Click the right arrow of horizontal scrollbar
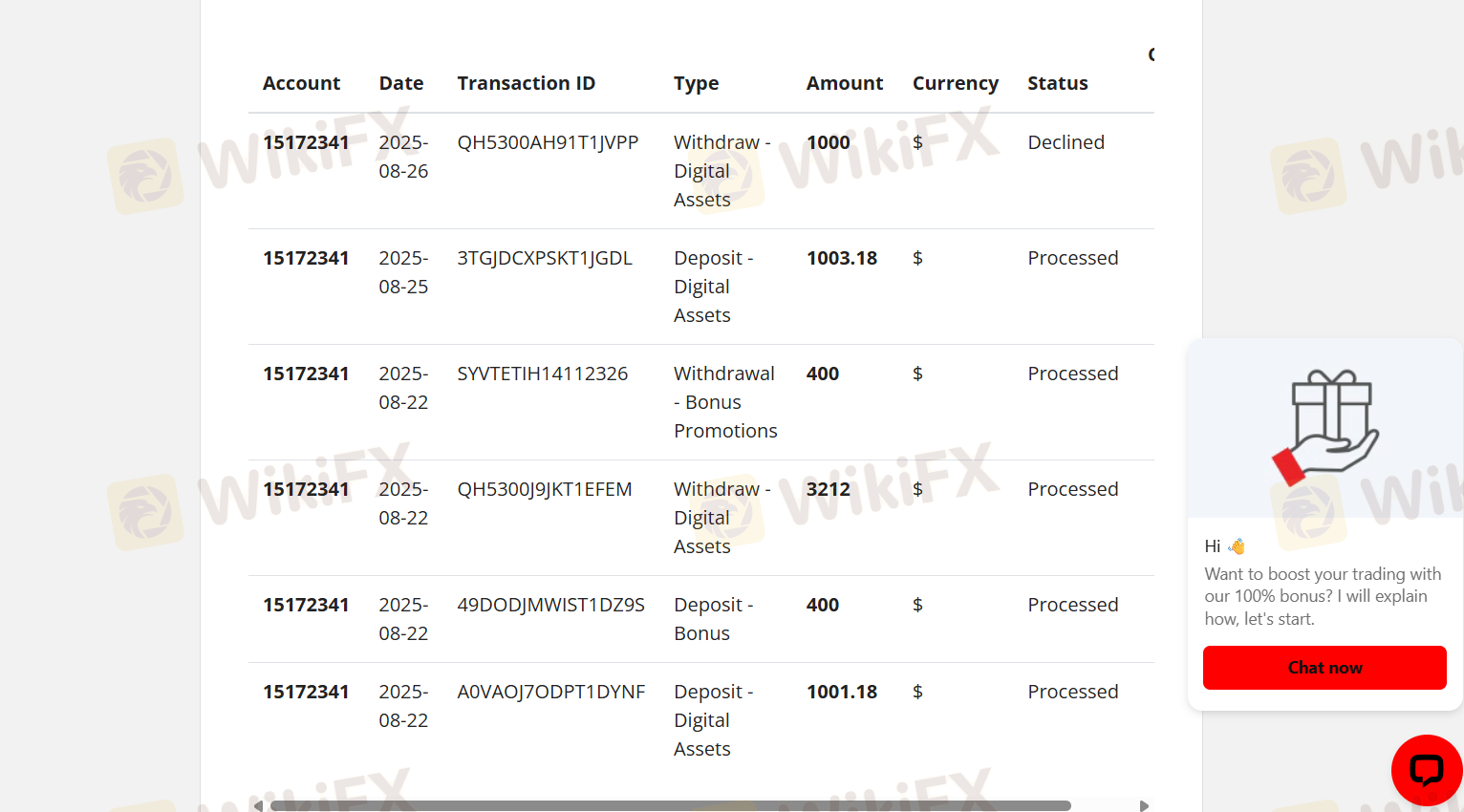1464x812 pixels. coord(1144,805)
